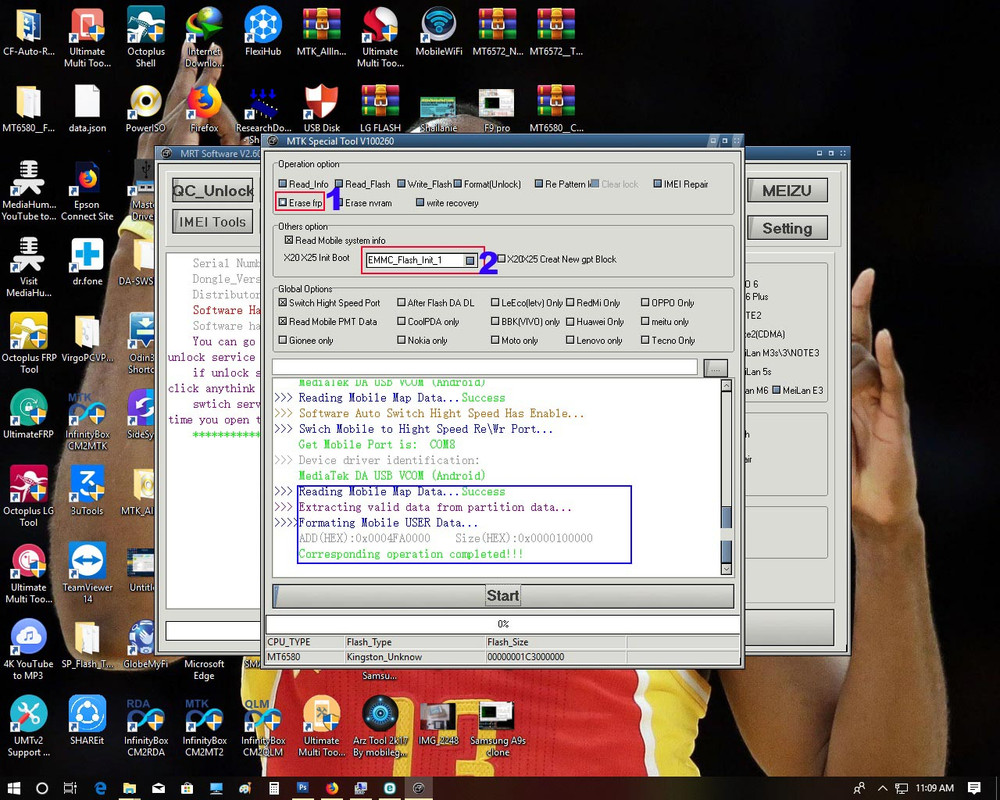Open Setting in MRT Software window
Viewport: 1000px width, 800px height.
786,228
